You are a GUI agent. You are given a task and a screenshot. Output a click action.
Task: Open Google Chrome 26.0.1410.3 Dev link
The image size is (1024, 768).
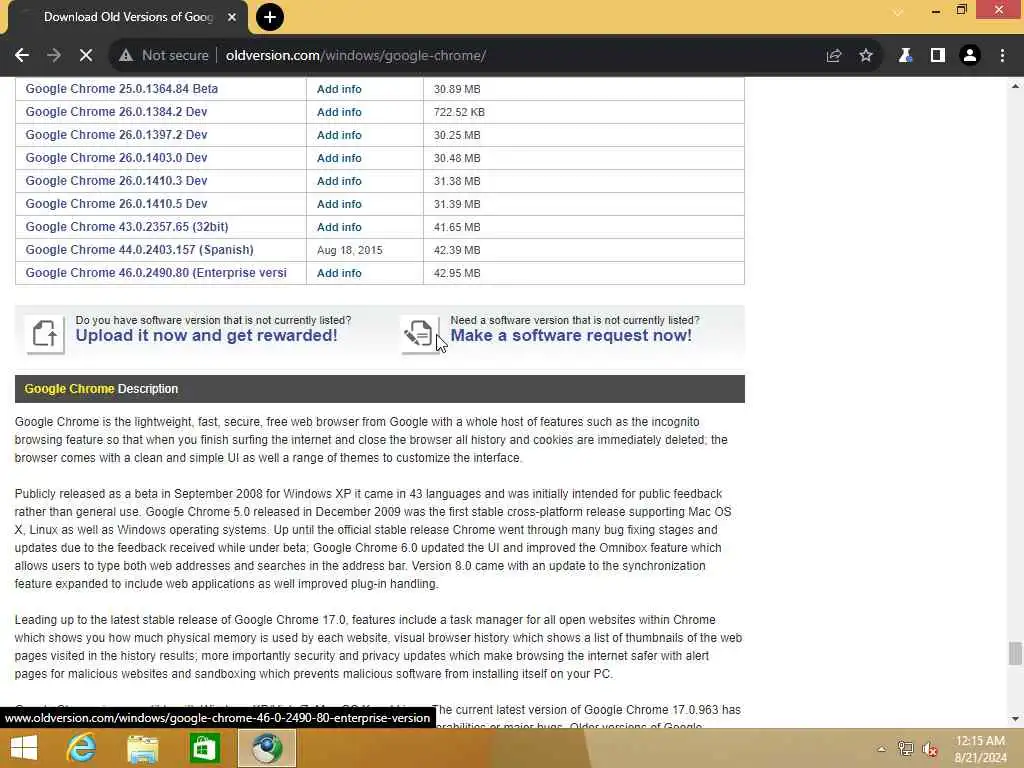116,180
